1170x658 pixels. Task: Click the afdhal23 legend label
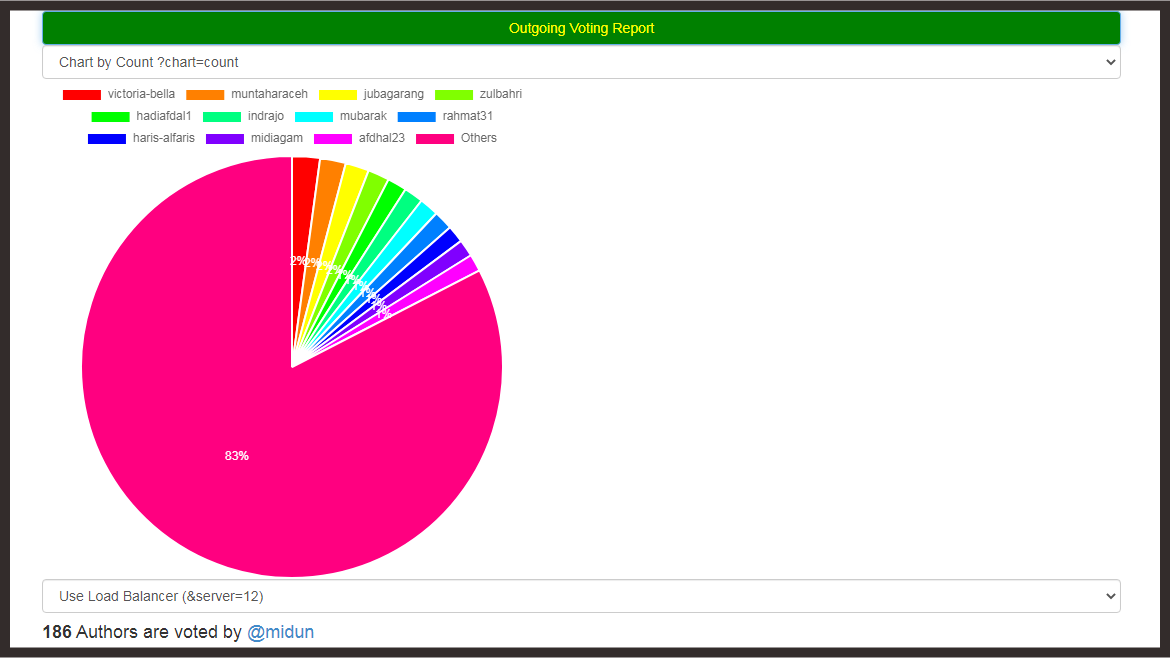point(382,138)
